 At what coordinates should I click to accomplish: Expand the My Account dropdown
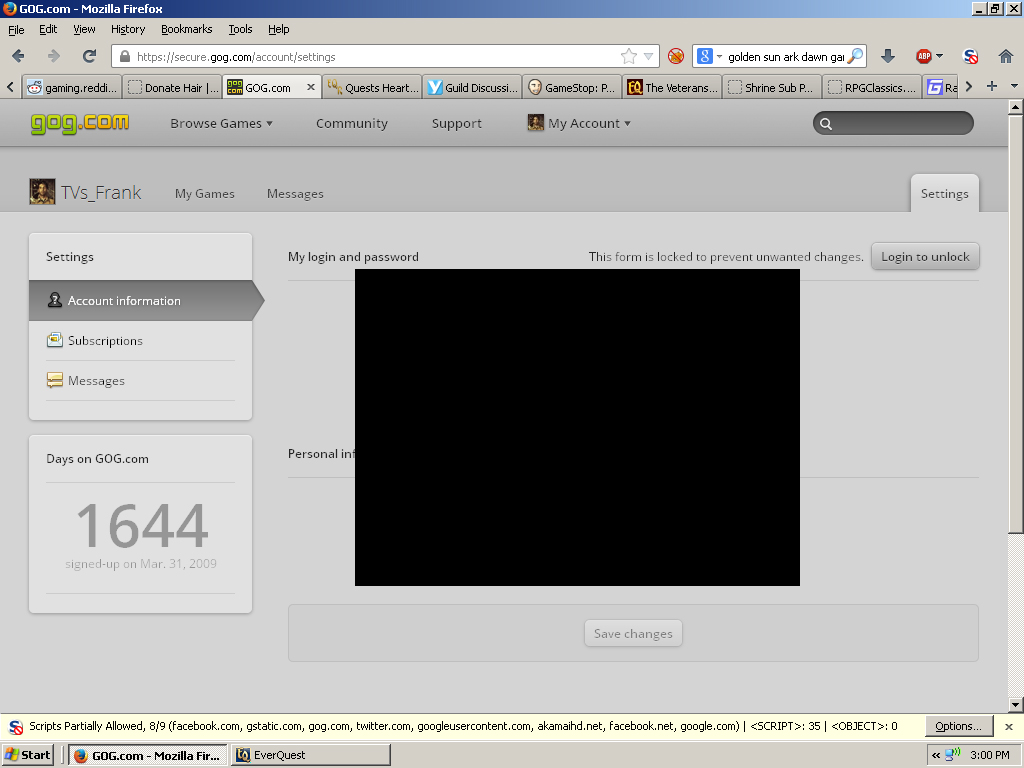coord(579,123)
